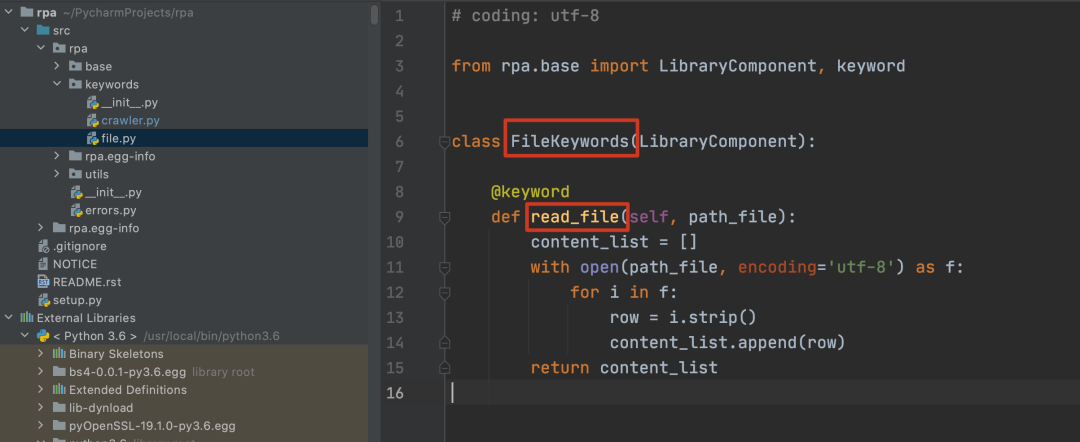This screenshot has width=1080, height=442.
Task: Click content_list.append(row) on line 14
Action: point(727,342)
